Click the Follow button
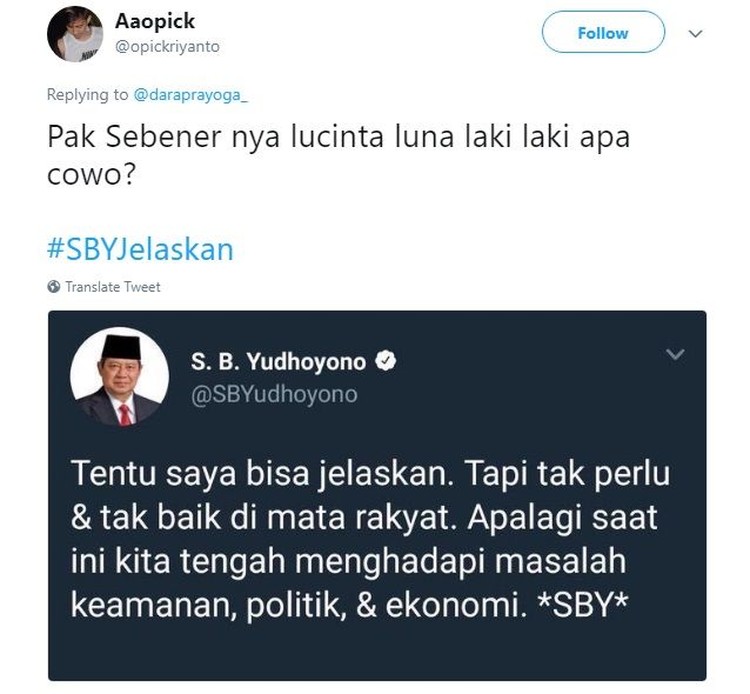Image resolution: width=750 pixels, height=694 pixels. 603,33
